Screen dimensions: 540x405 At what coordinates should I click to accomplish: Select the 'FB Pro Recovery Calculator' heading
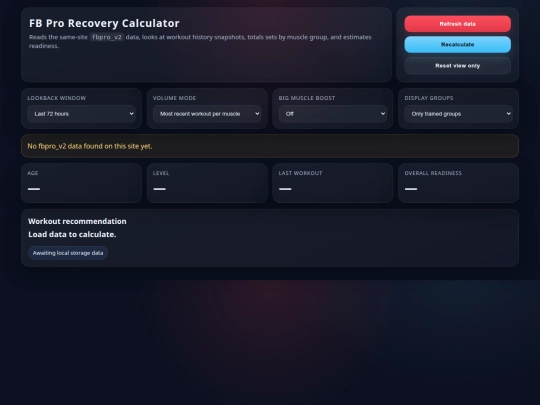[104, 23]
